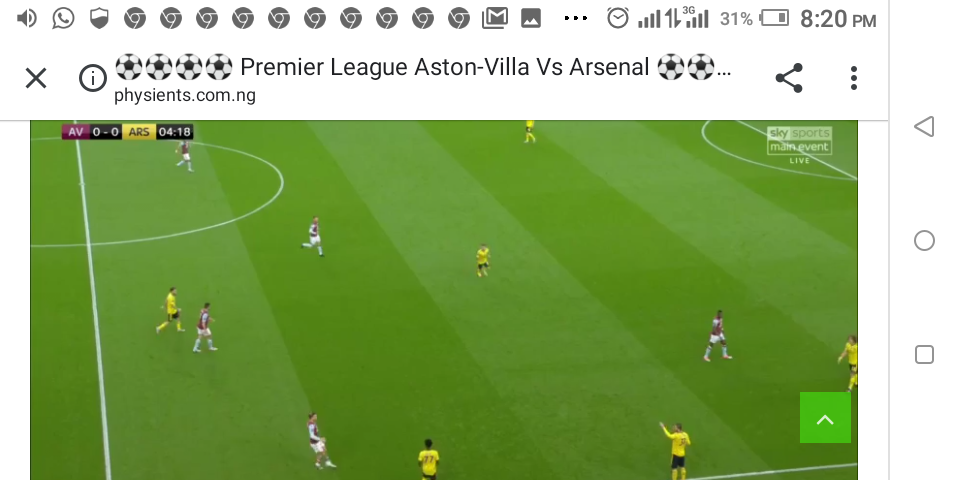Screen dimensions: 960x480
Task: Close the Chrome custom tab with X
Action: (36, 78)
